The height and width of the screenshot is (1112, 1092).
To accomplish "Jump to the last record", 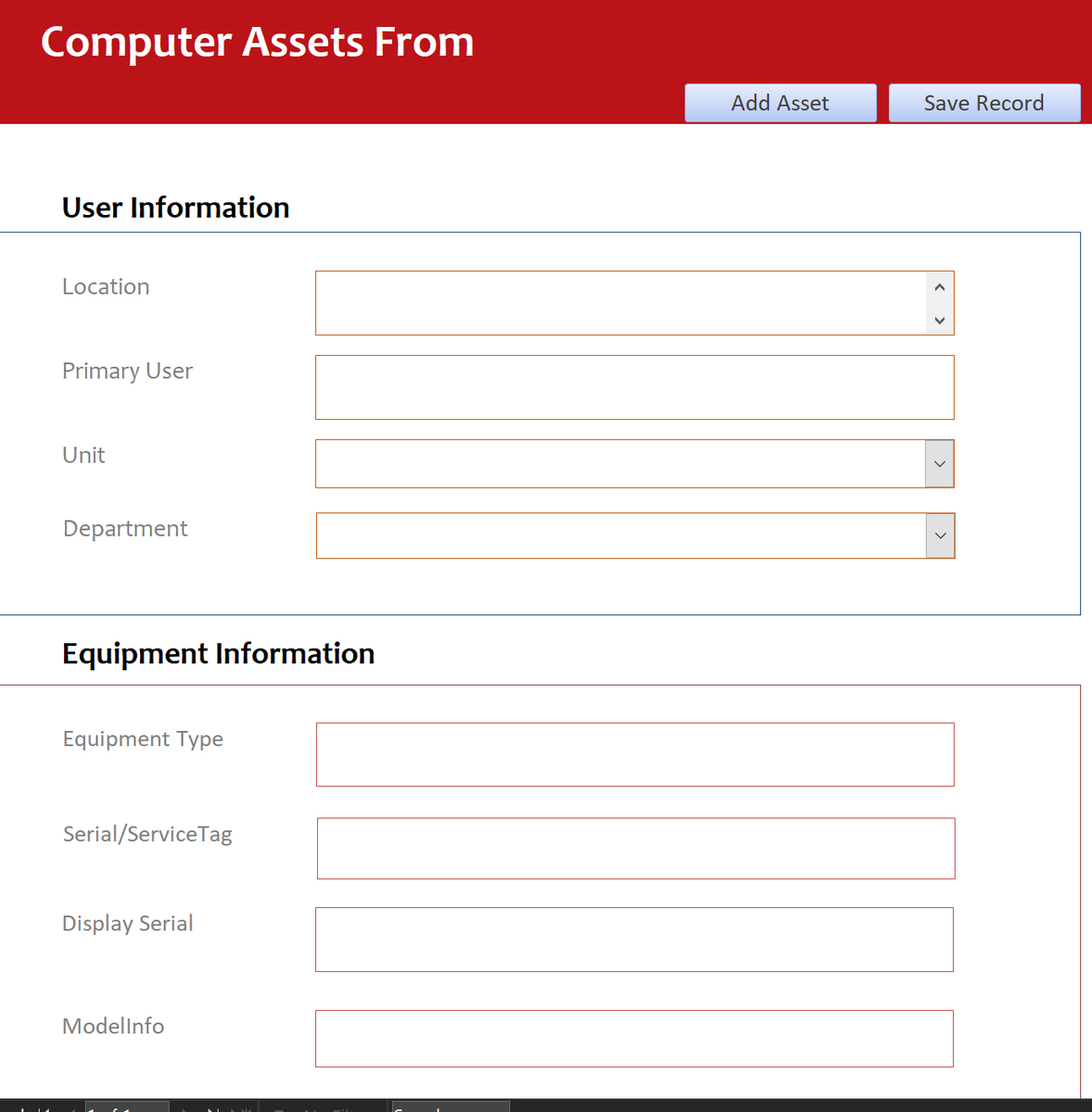I will [x=213, y=1107].
